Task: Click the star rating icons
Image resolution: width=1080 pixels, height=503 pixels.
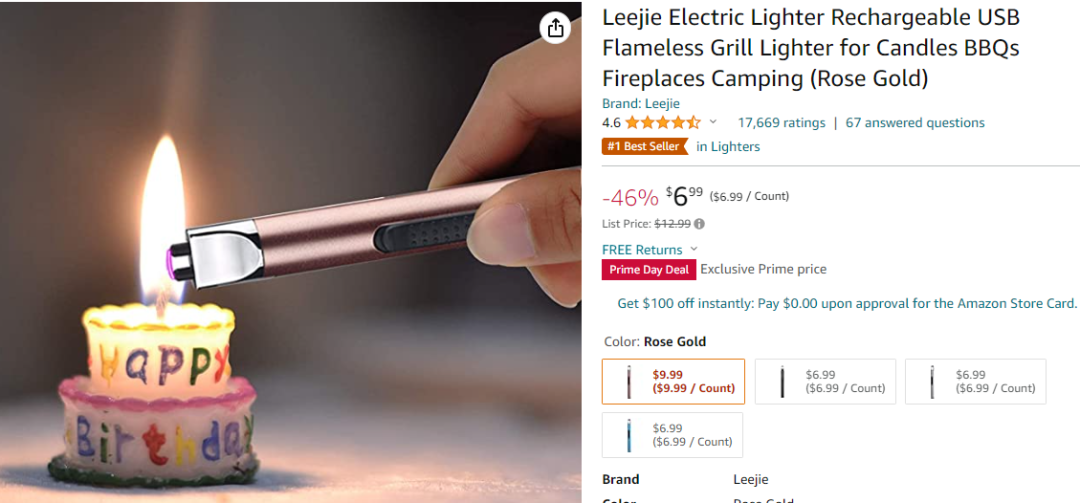Action: [x=663, y=123]
